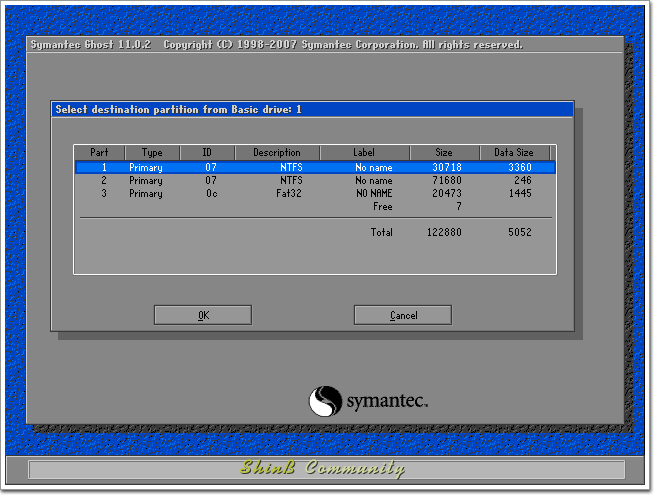
Task: Click the Size value 20473
Action: coord(447,193)
